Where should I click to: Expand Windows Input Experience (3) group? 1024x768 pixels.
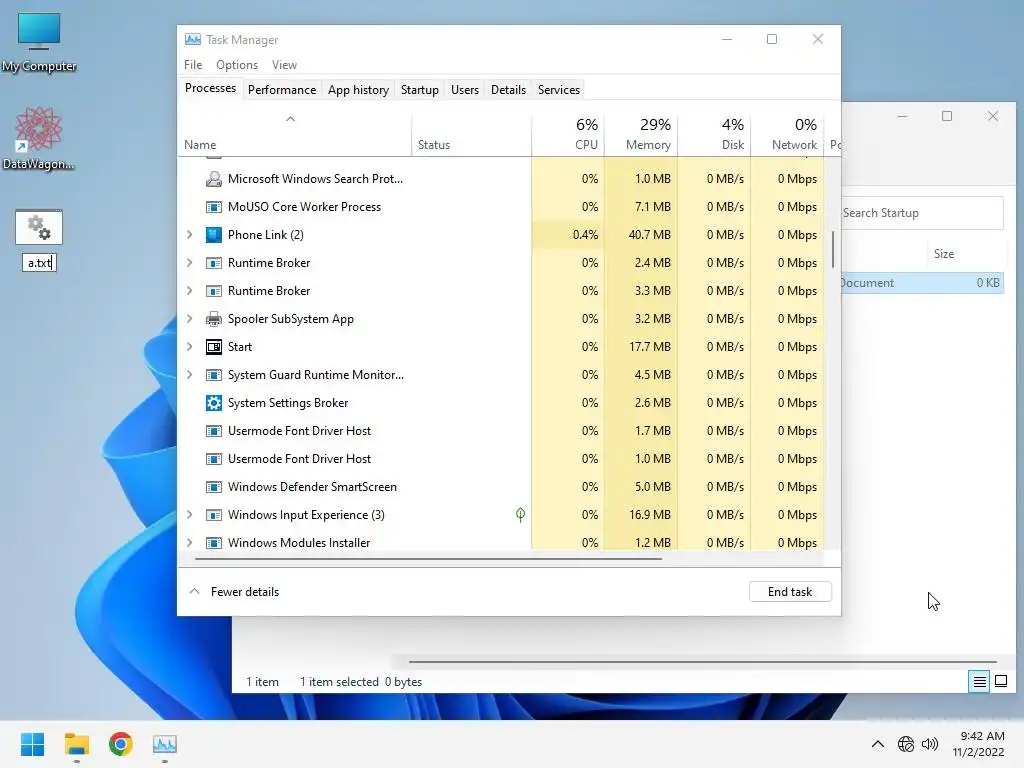(189, 515)
